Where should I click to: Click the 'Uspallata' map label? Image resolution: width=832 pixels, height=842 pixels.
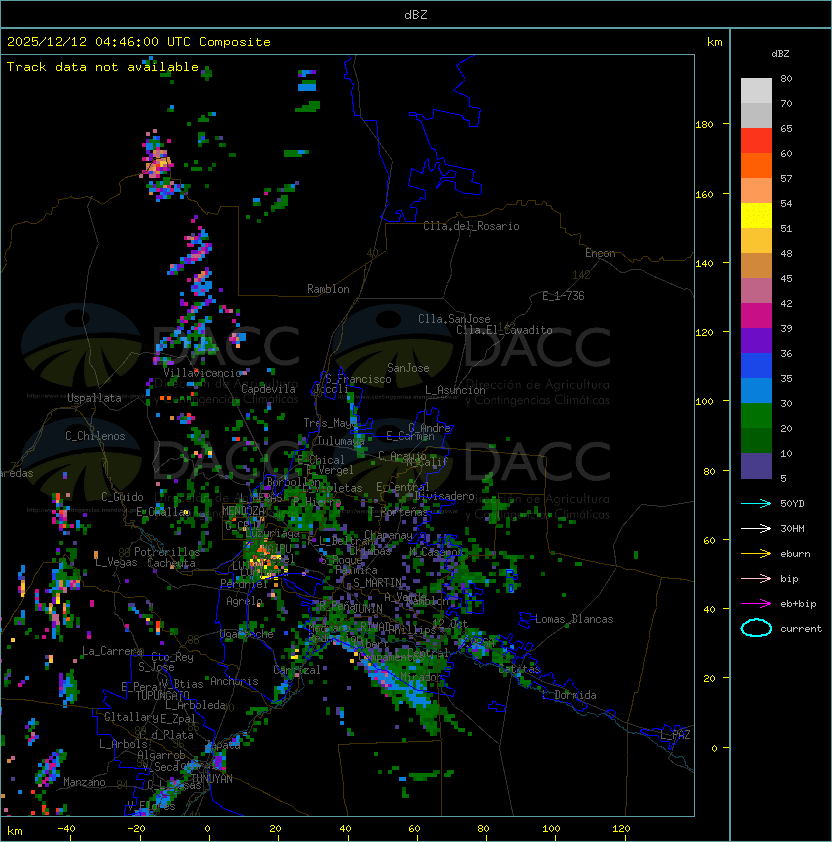94,398
